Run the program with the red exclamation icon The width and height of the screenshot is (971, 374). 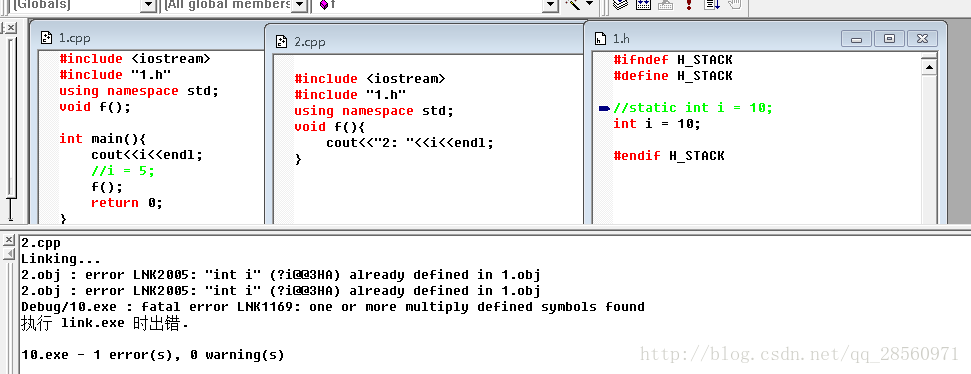(688, 4)
